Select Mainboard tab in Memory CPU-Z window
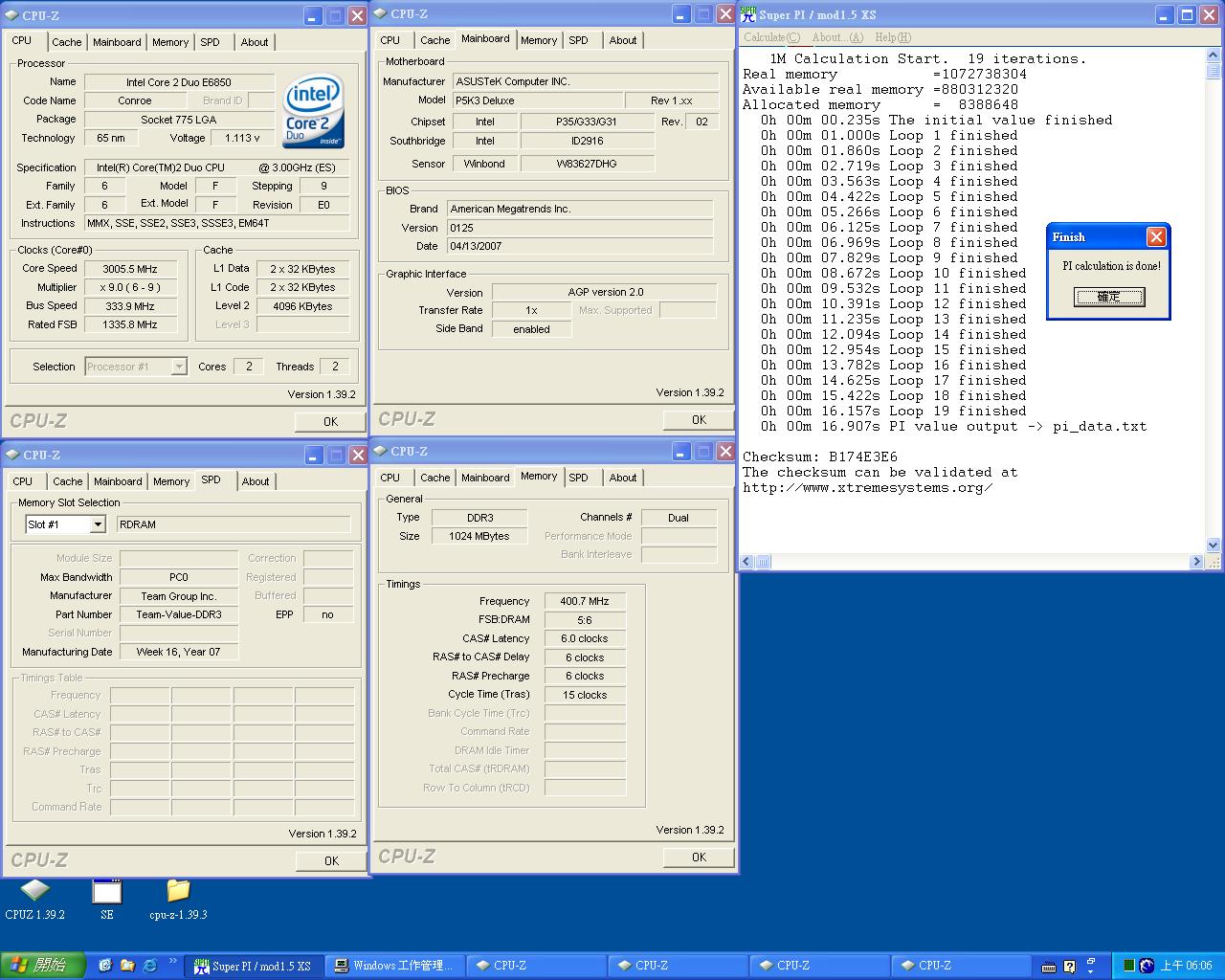Viewport: 1225px width, 980px height. [x=485, y=478]
